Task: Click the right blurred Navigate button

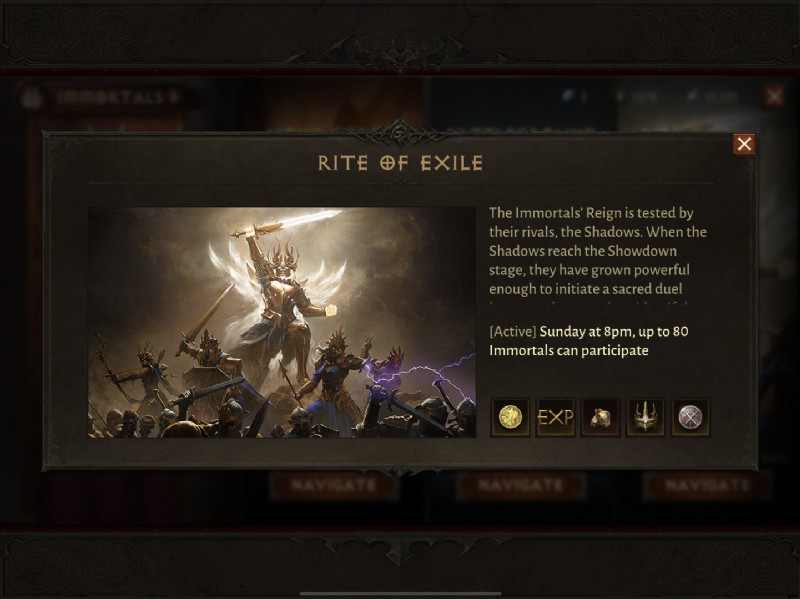Action: click(707, 485)
